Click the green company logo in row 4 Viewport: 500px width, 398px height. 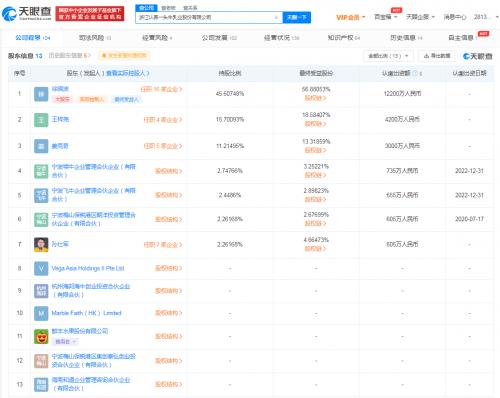tap(41, 171)
